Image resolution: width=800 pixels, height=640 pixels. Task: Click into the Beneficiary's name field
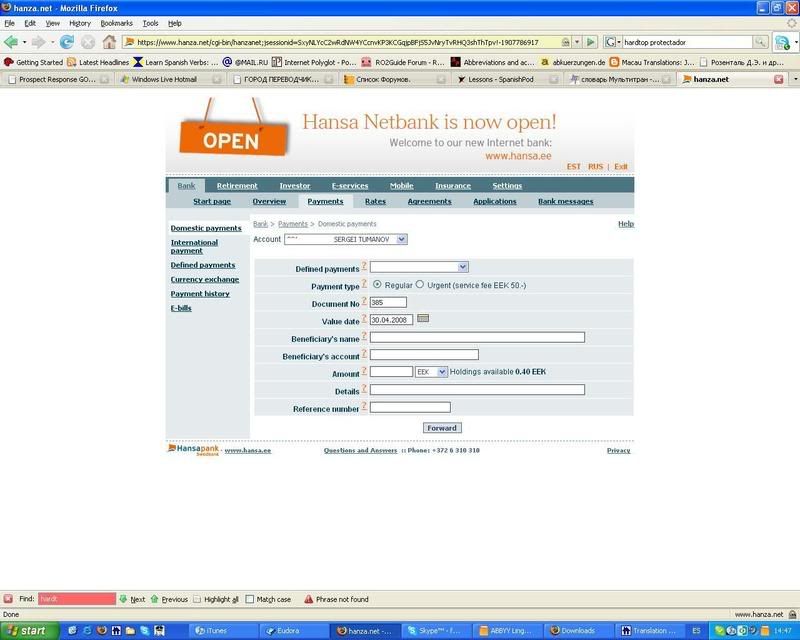coord(477,337)
